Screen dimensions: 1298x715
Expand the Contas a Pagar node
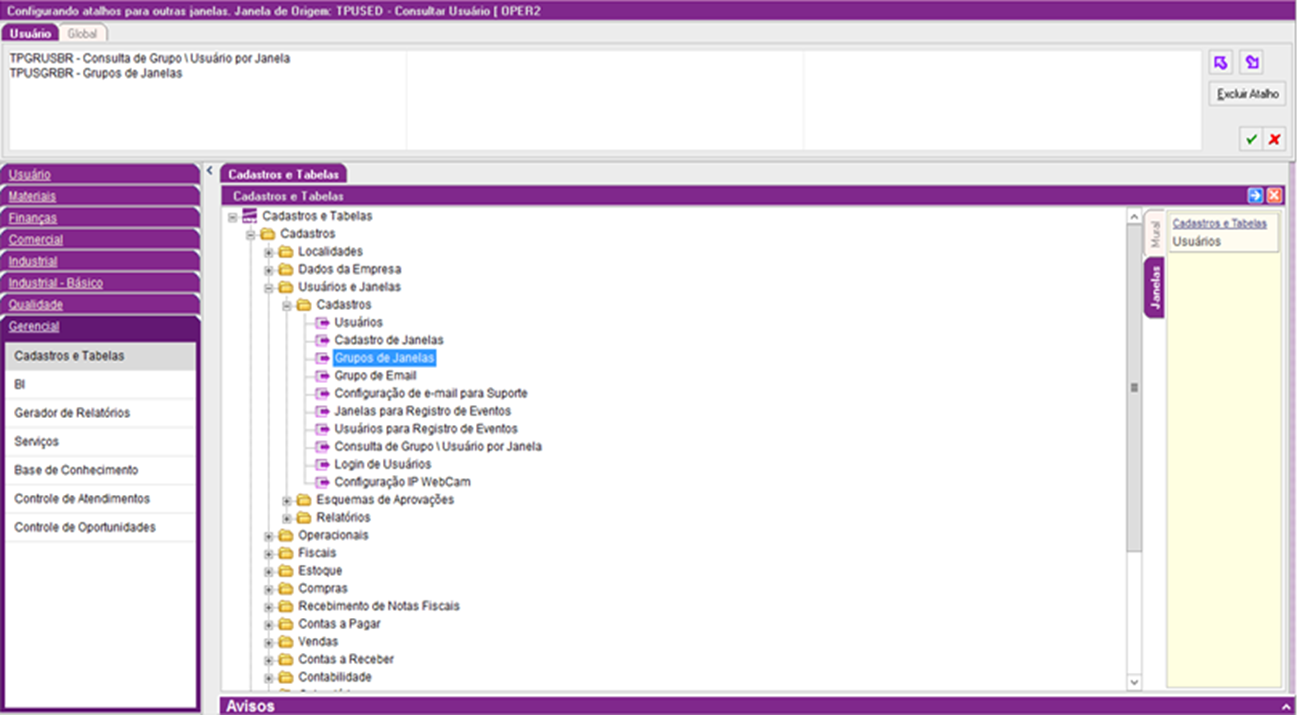[268, 624]
